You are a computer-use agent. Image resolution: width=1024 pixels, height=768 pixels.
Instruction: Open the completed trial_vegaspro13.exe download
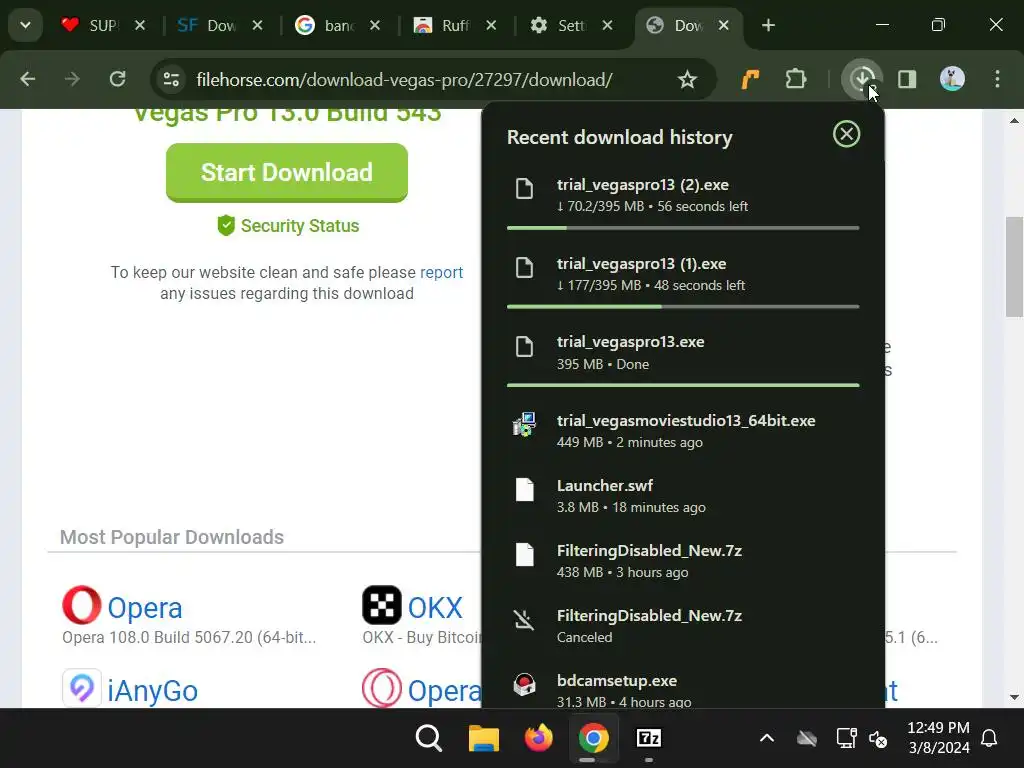click(x=683, y=353)
